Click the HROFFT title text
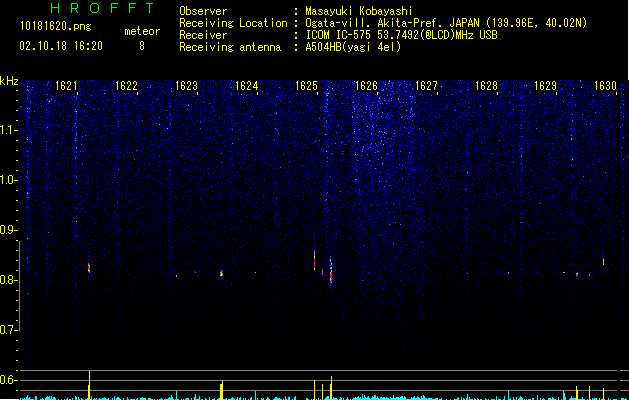Screen dimensions: 629x400 pos(102,8)
